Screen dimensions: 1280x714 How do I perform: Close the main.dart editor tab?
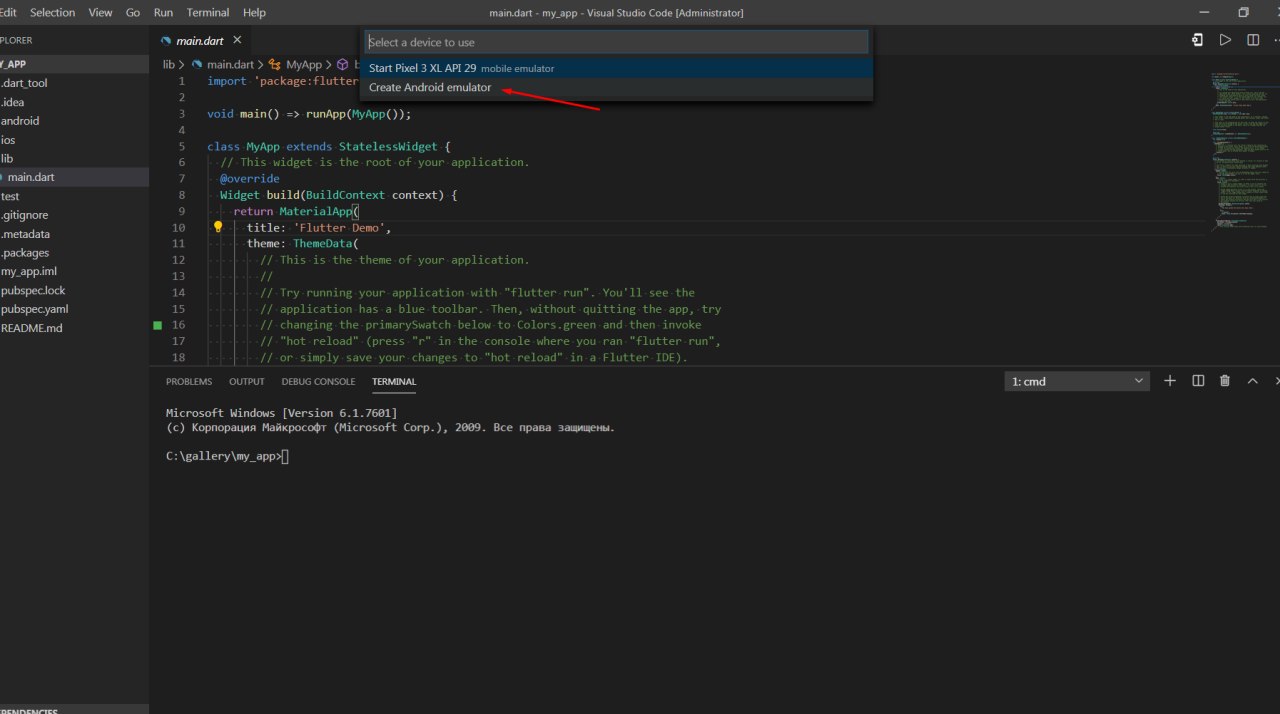point(237,40)
